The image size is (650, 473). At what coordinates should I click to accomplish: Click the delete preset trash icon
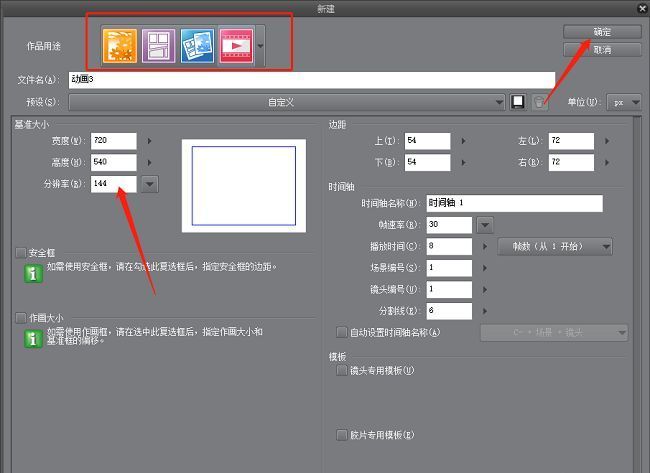click(540, 102)
